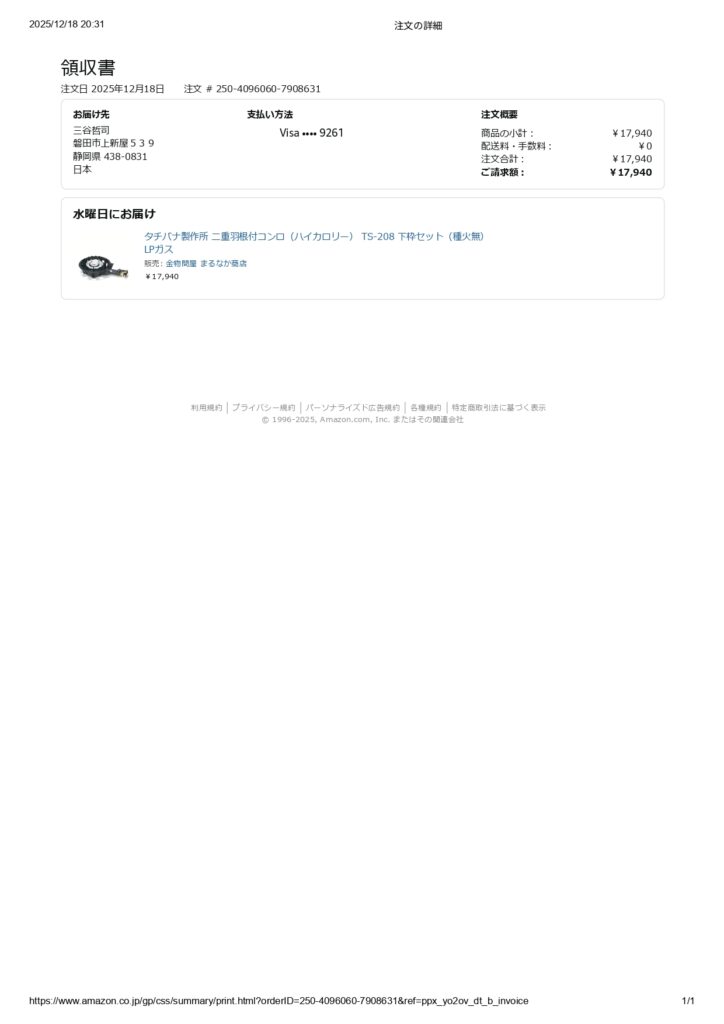This screenshot has height=1024, width=724.
Task: Click the 1/1 page number indicator
Action: click(688, 1000)
